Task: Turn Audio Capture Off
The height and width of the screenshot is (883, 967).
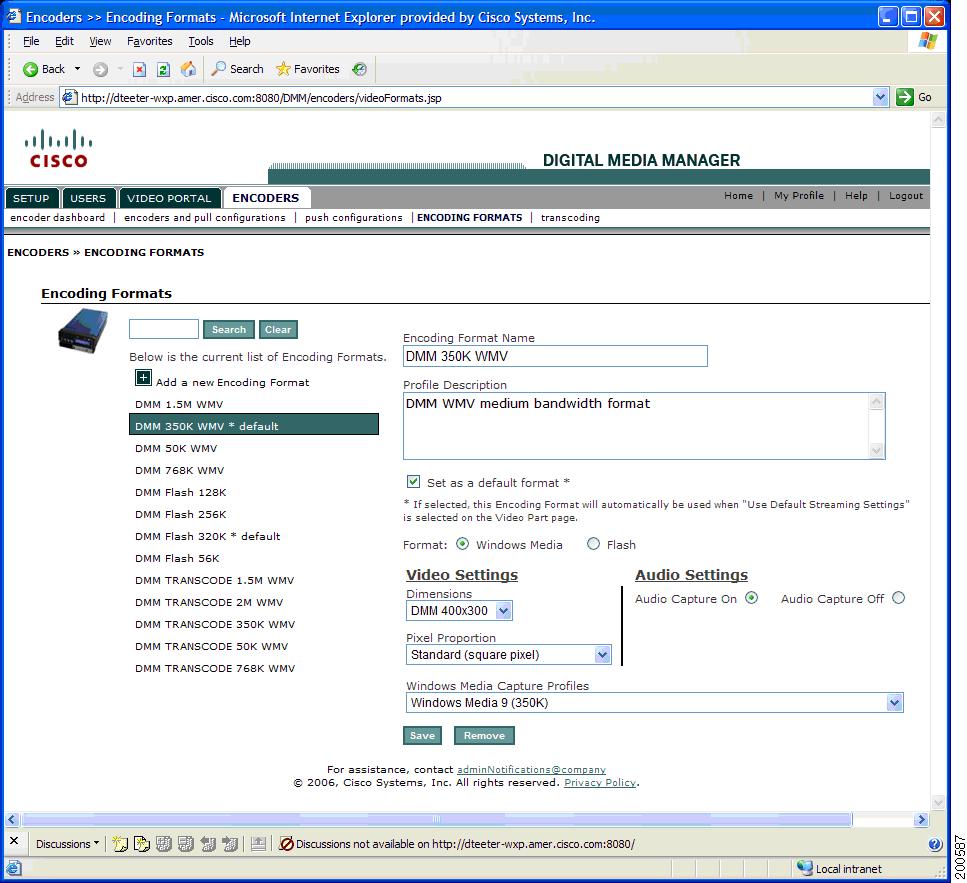Action: pyautogui.click(x=898, y=597)
